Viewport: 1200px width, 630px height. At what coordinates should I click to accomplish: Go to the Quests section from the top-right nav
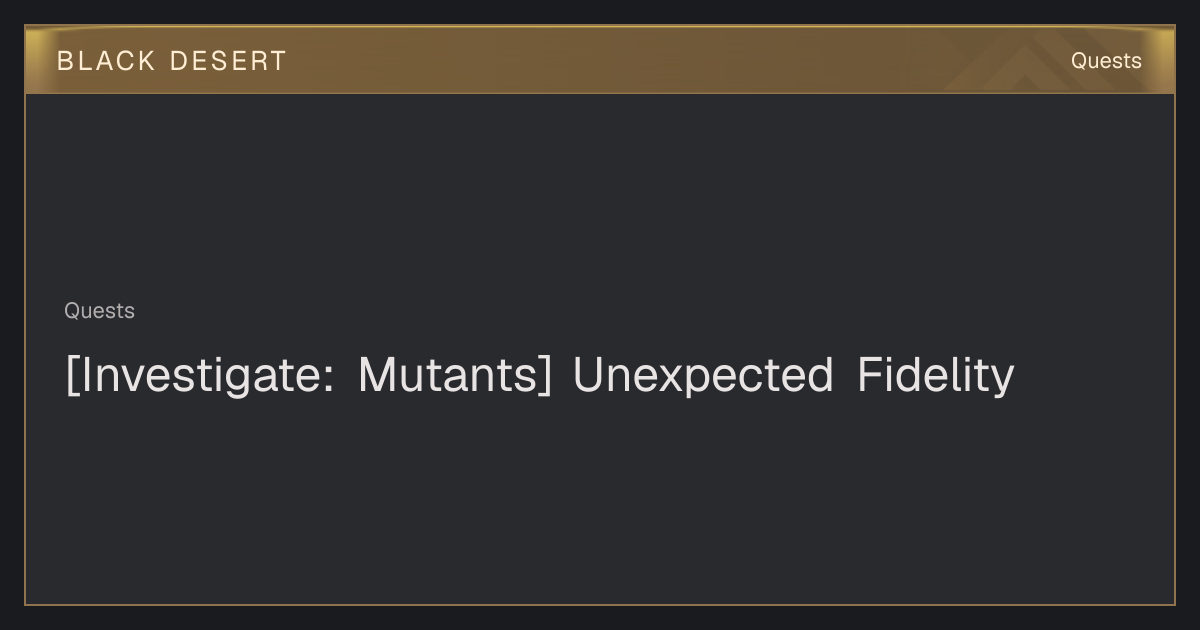point(1106,61)
